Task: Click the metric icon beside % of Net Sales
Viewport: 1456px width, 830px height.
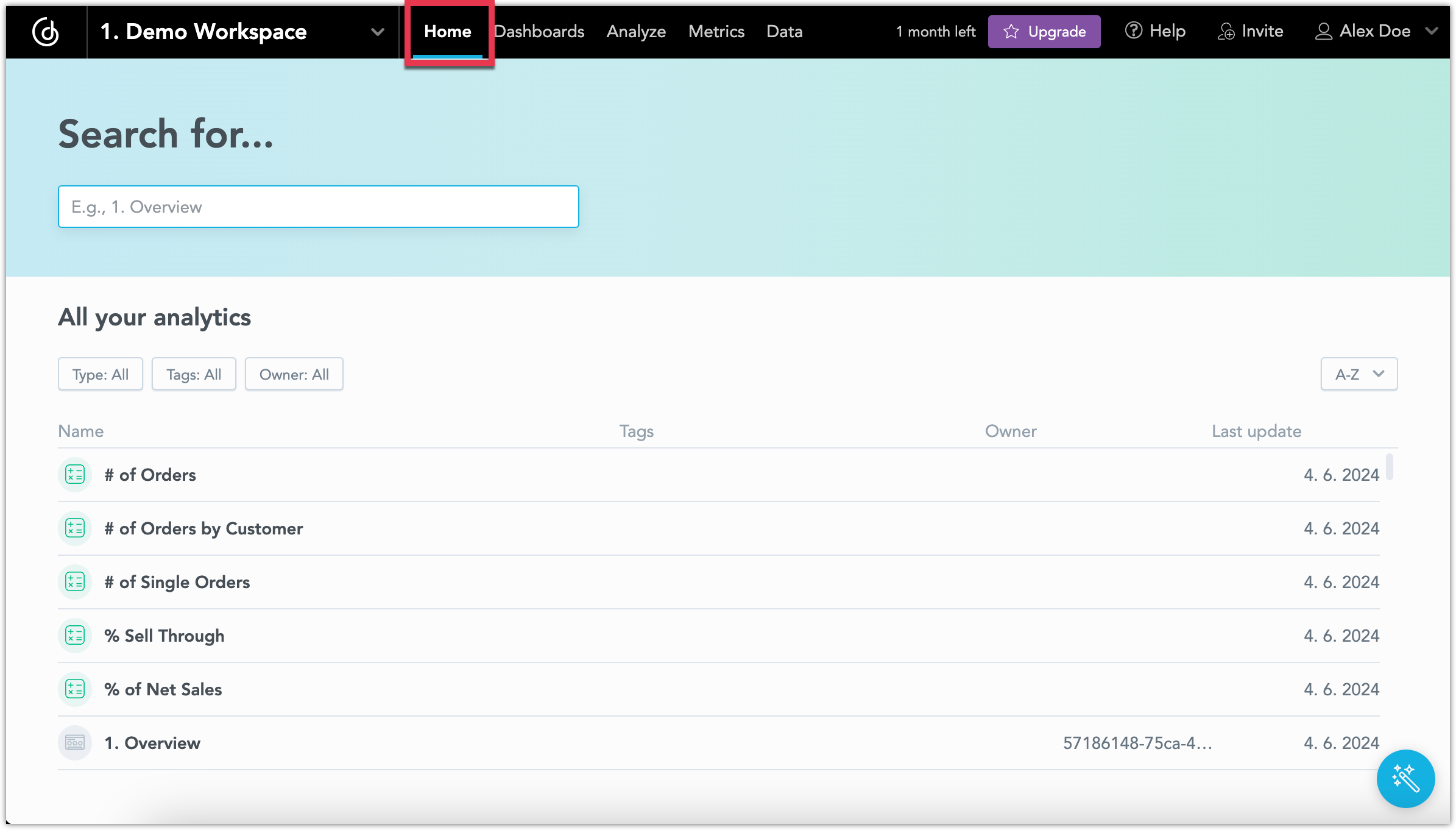Action: coord(74,689)
